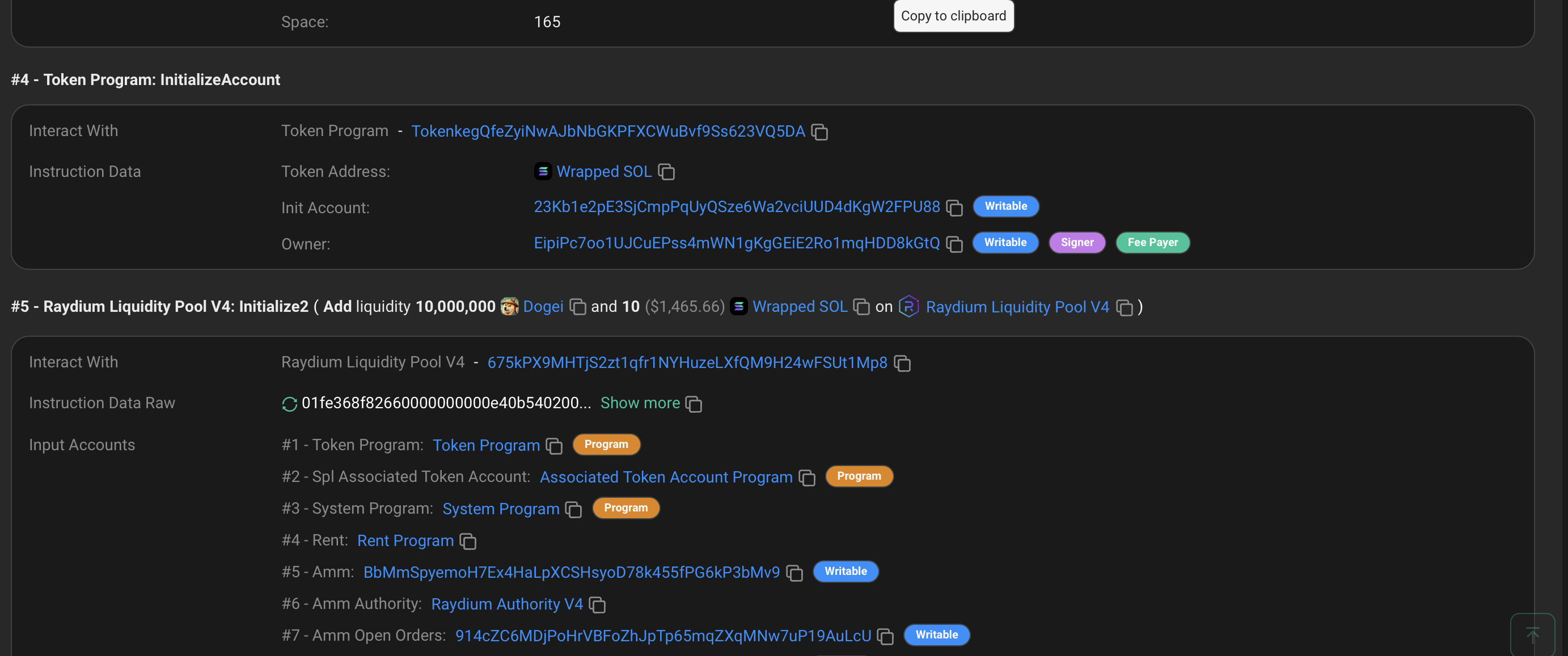1568x656 pixels.
Task: Click the #4 - Token Program: InitializeAccount heading
Action: pos(146,80)
